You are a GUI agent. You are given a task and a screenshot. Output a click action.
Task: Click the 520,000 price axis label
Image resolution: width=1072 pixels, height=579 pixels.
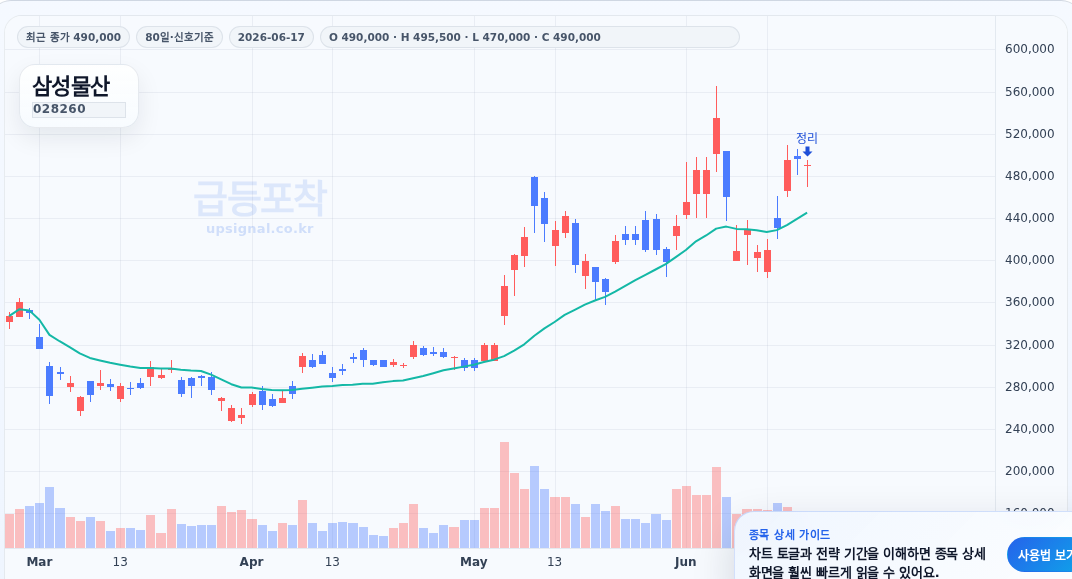[x=1029, y=133]
